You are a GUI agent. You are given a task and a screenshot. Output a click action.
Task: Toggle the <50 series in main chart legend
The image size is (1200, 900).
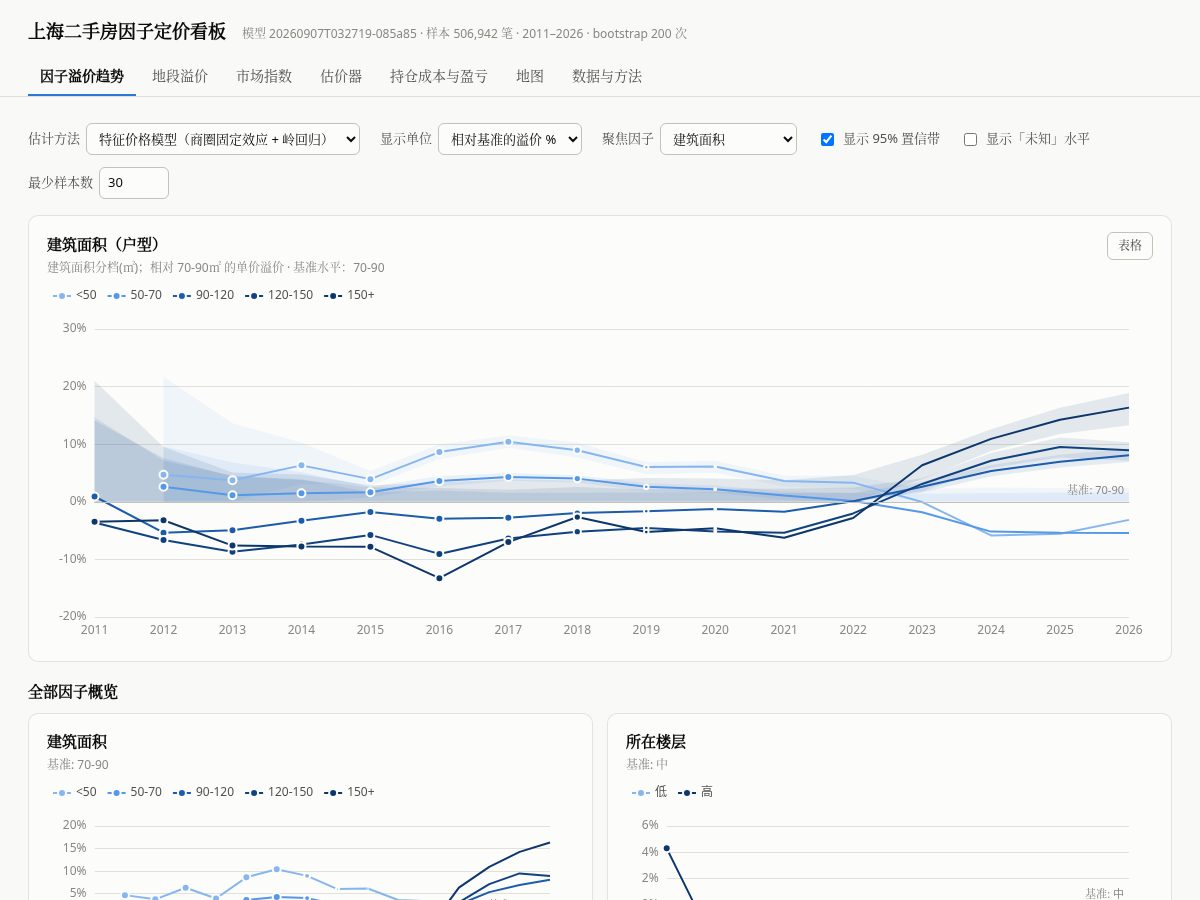click(75, 295)
